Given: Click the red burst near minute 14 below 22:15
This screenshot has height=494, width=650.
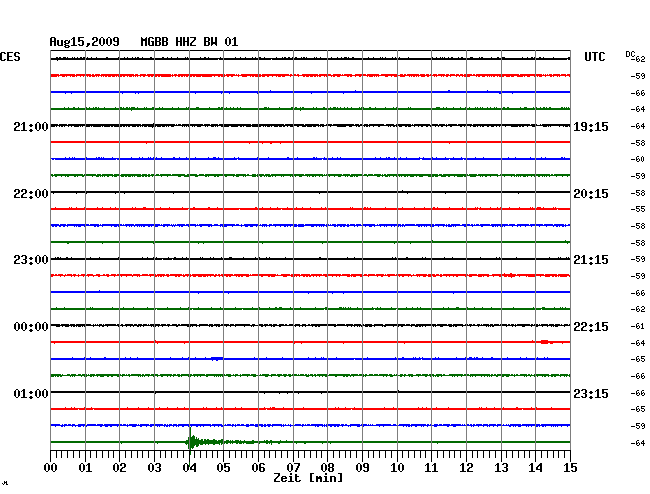Looking at the screenshot, I should pos(545,342).
